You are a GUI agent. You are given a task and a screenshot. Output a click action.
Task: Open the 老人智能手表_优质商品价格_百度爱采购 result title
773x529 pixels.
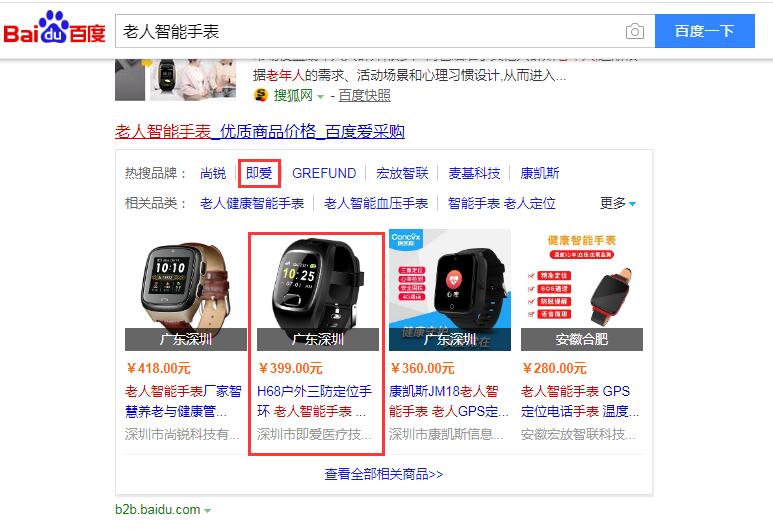click(260, 132)
